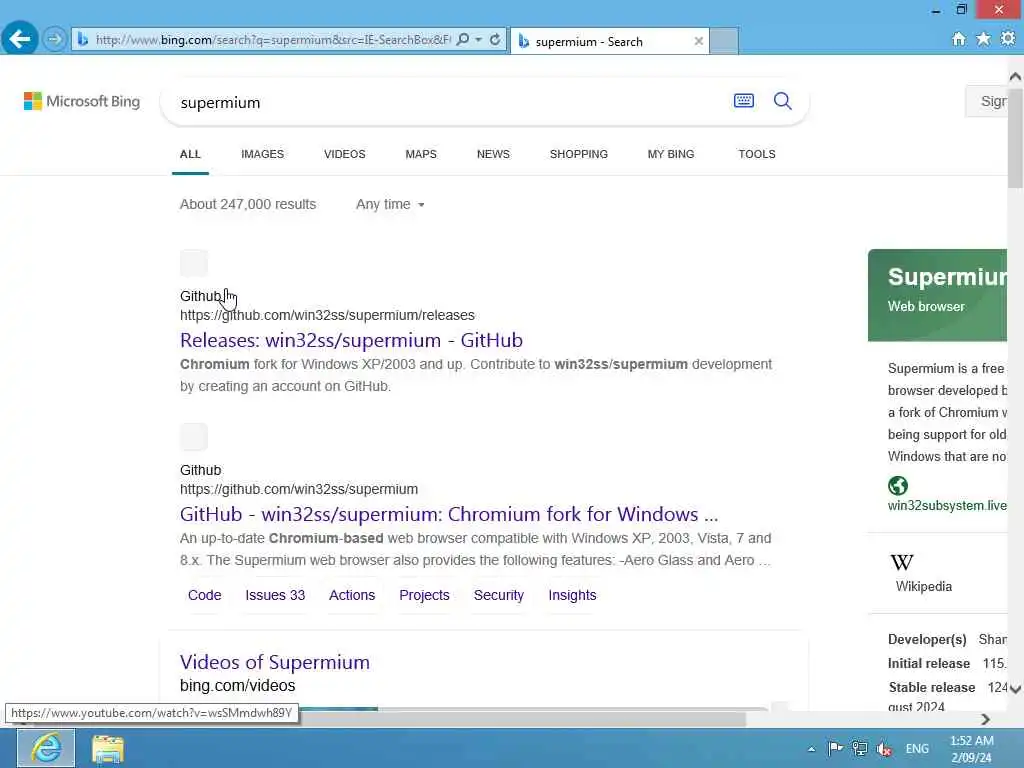Viewport: 1024px width, 768px height.
Task: Open 'GitHub - win32ss/supermium: Chromium fork' result
Action: click(x=449, y=515)
